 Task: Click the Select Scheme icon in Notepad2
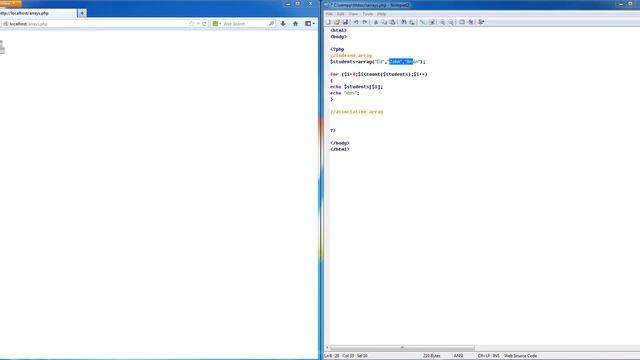point(462,22)
